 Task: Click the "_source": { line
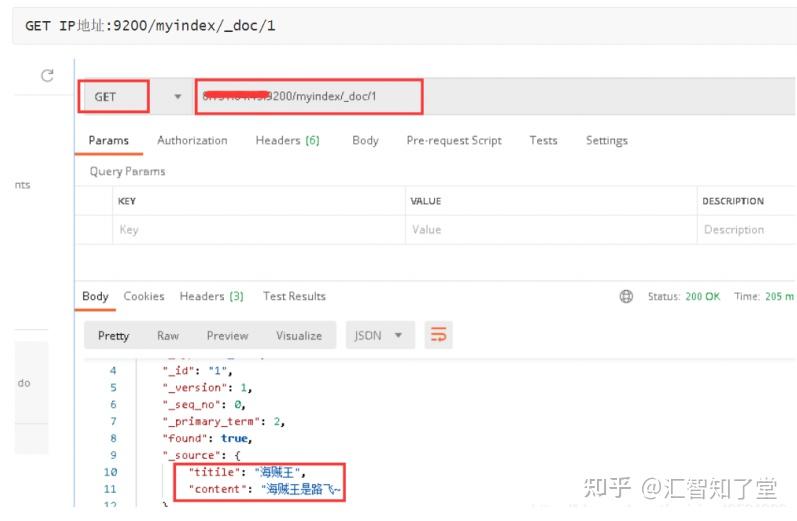(201, 455)
